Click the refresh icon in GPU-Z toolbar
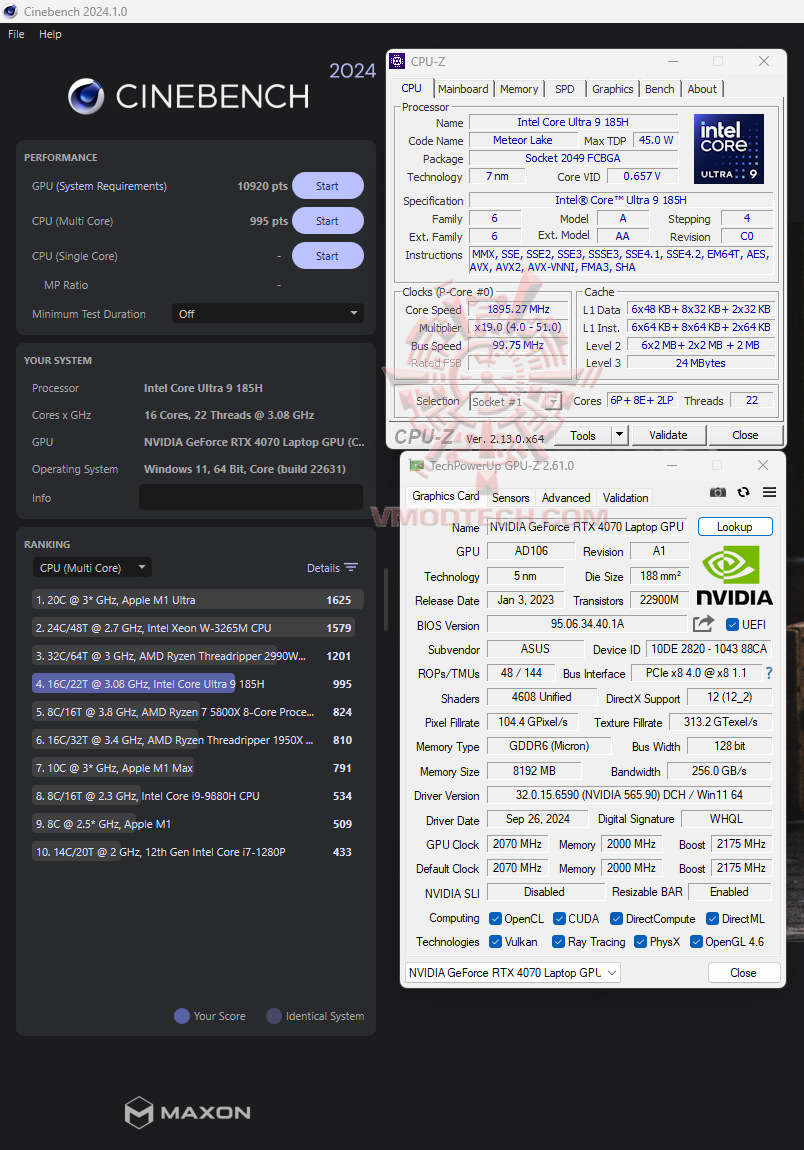Viewport: 804px width, 1150px height. [742, 492]
